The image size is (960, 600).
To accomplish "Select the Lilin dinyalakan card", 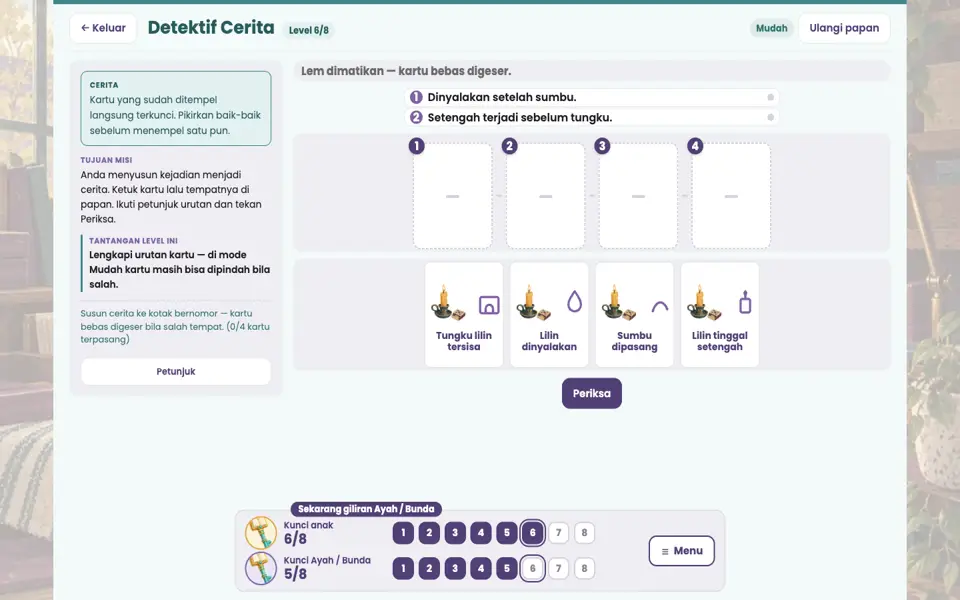I will [549, 315].
